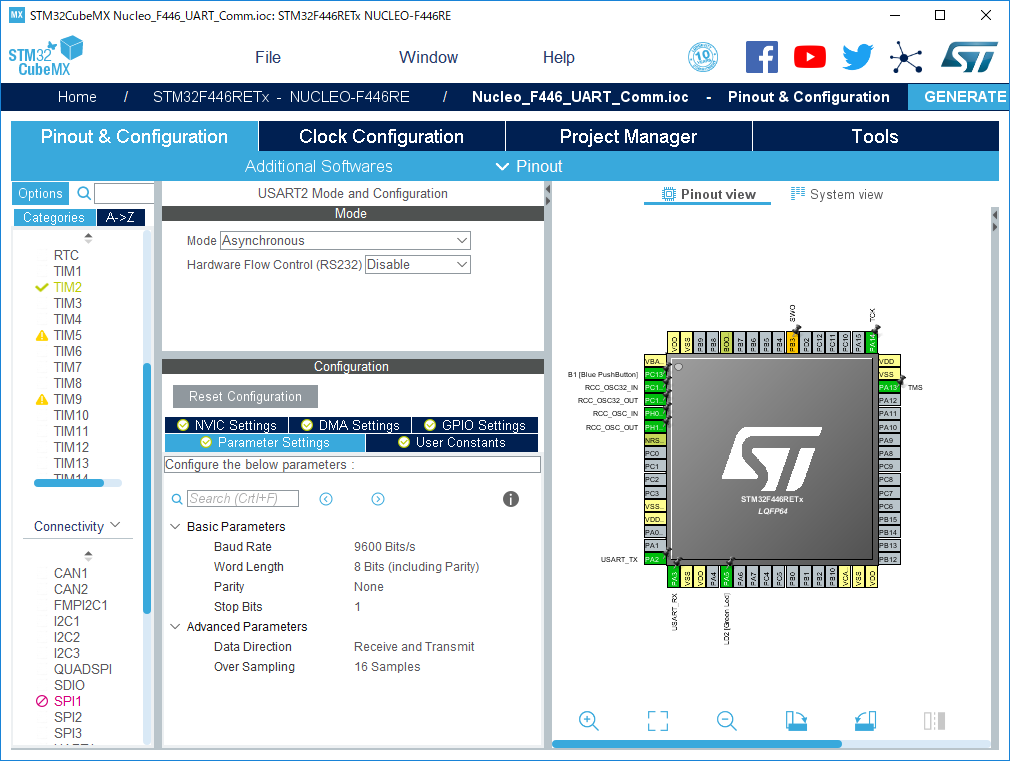
Task: Fit the chip view to window
Action: [658, 720]
